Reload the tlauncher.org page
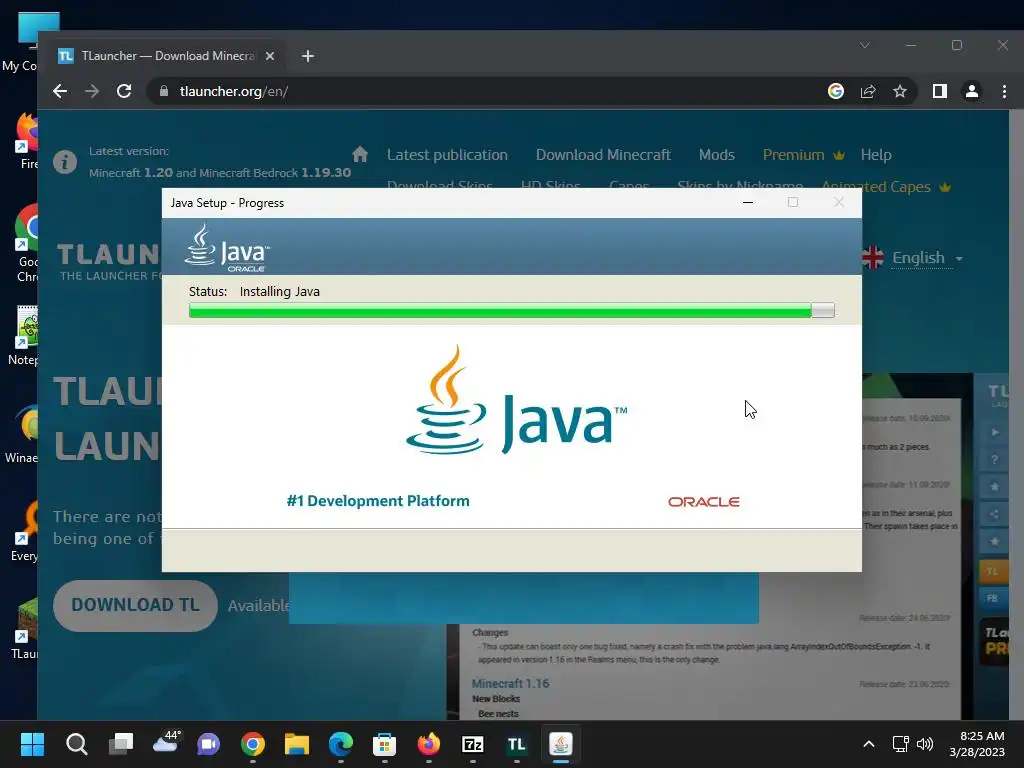 [x=124, y=91]
